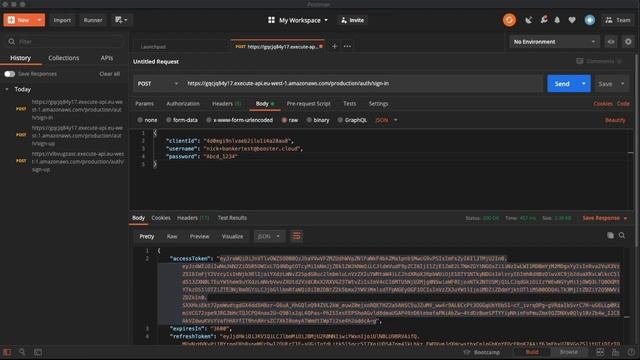The width and height of the screenshot is (640, 360).
Task: Open the notifications bell
Action: point(557,20)
